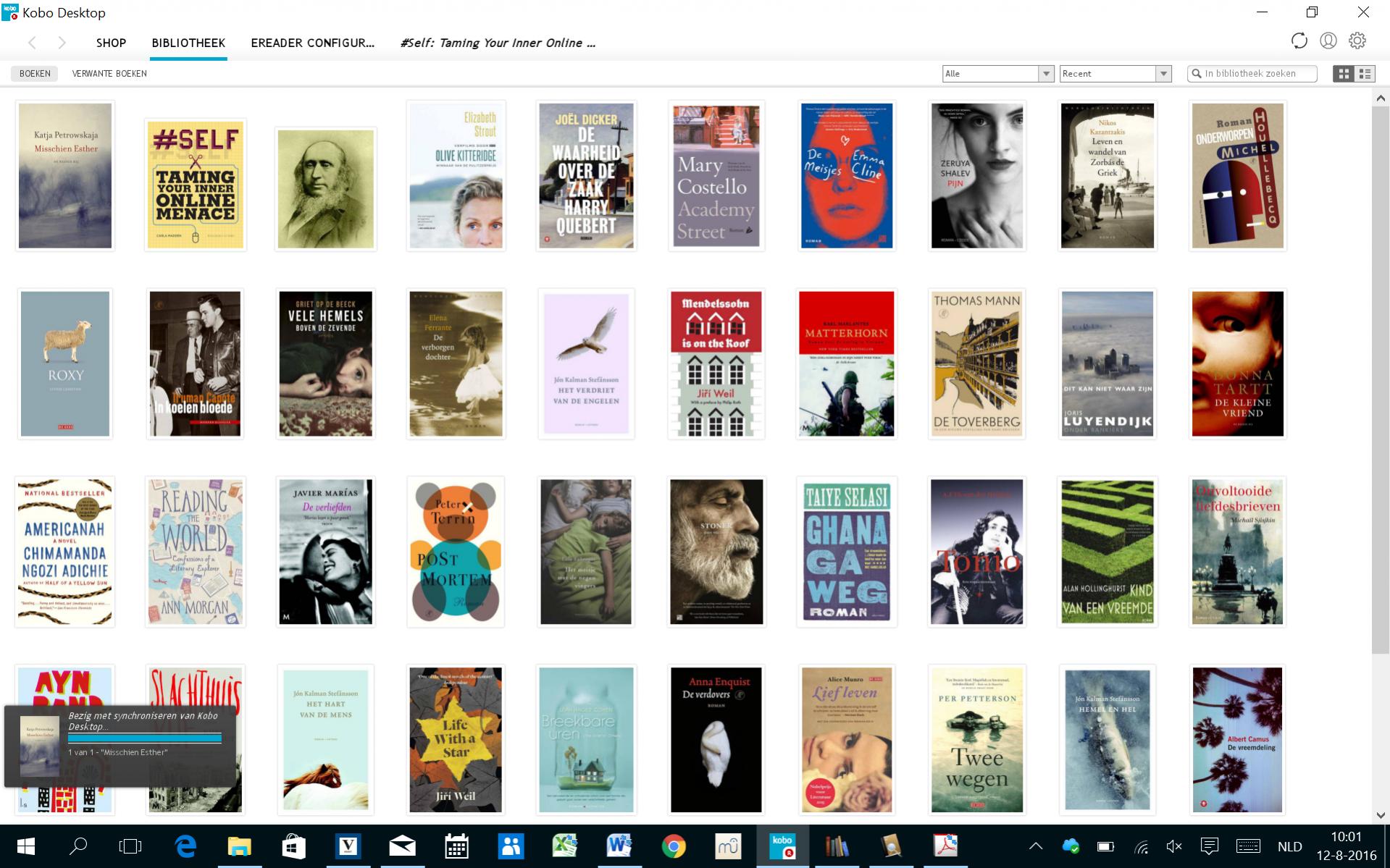Open Adobe Acrobat from the taskbar
The width and height of the screenshot is (1390, 868).
(945, 846)
